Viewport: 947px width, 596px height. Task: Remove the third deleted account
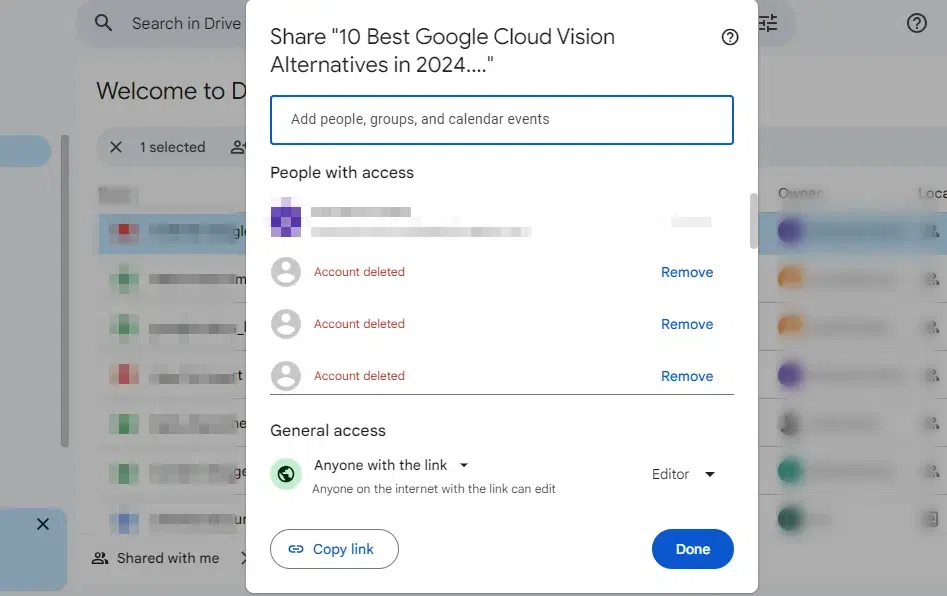(687, 376)
